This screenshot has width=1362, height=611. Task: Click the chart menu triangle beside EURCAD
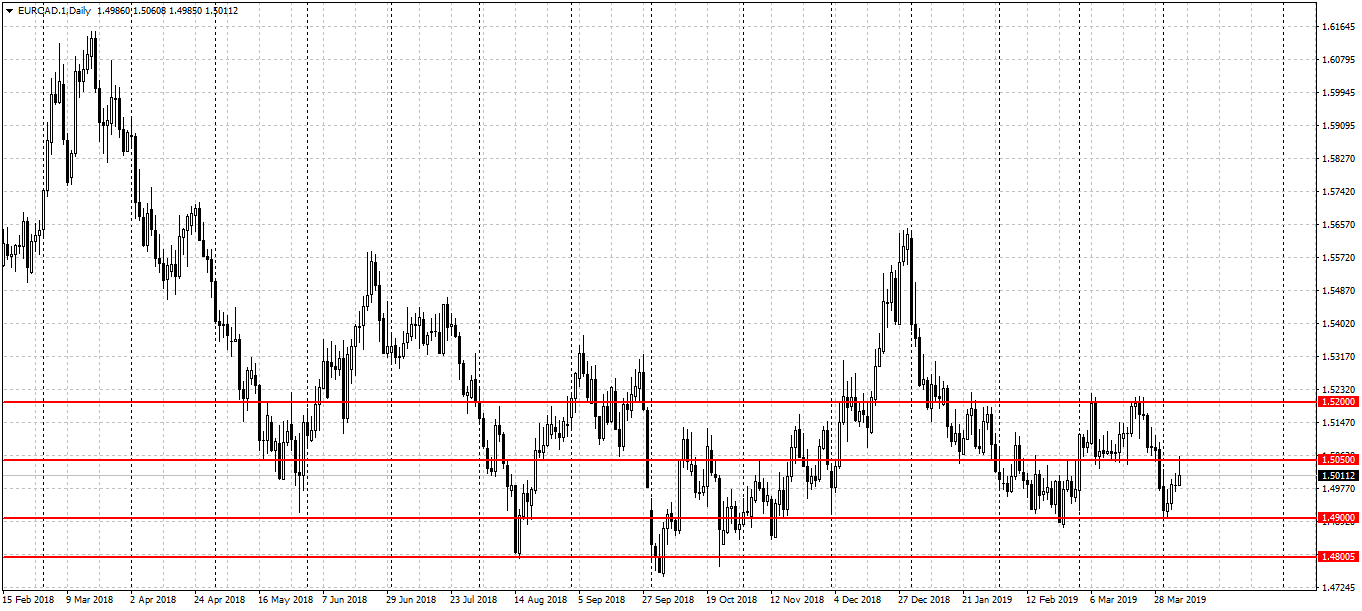click(8, 10)
